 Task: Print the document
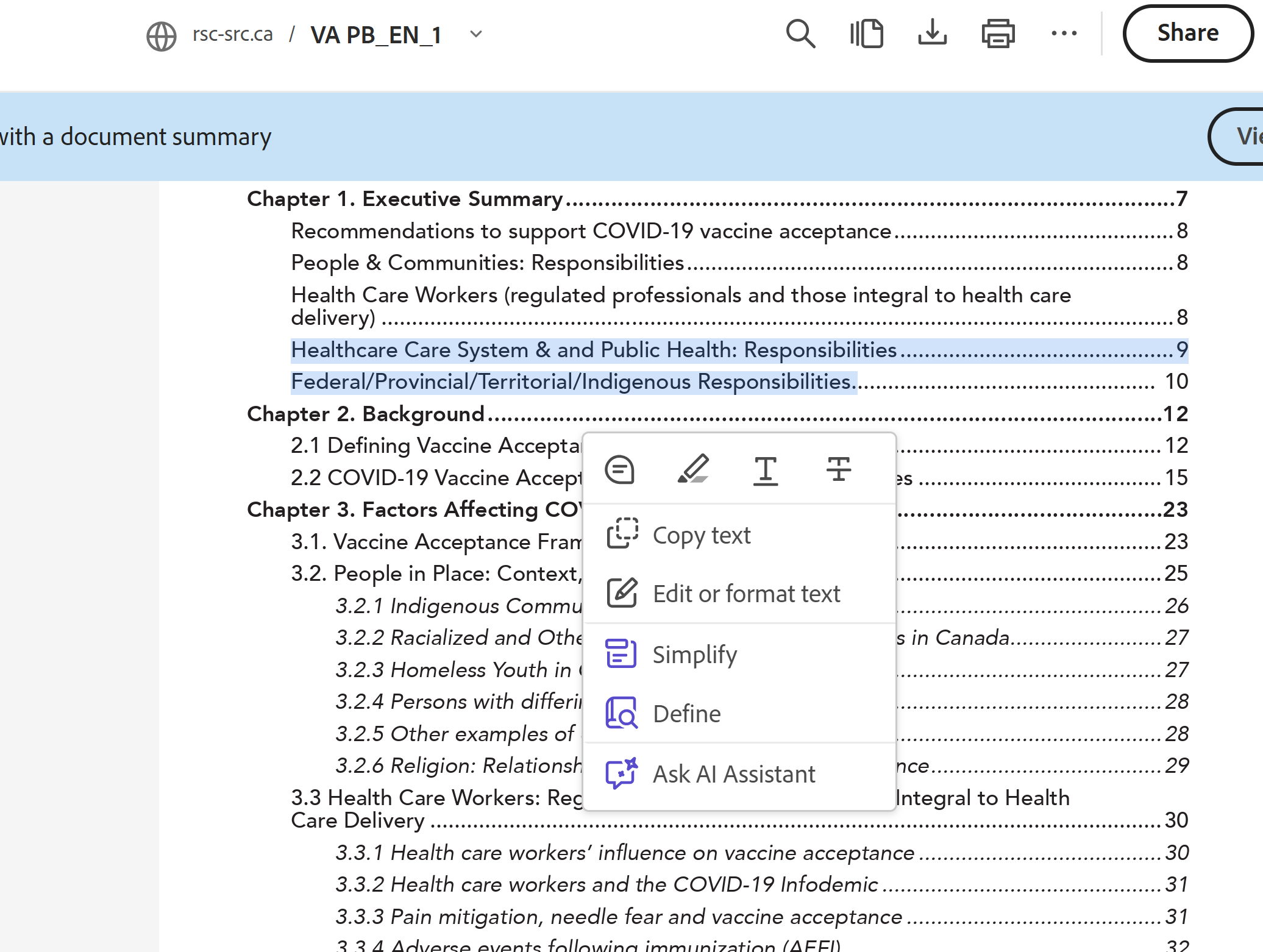998,34
